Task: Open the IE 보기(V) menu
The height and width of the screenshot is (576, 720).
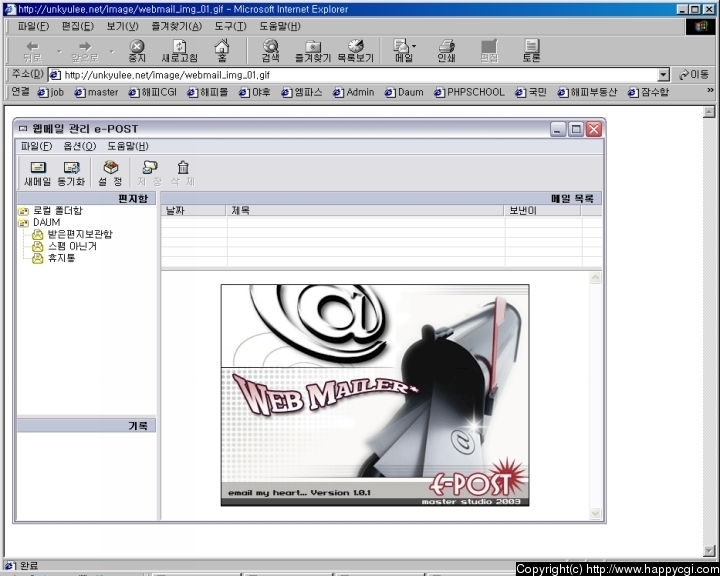Action: coord(122,26)
